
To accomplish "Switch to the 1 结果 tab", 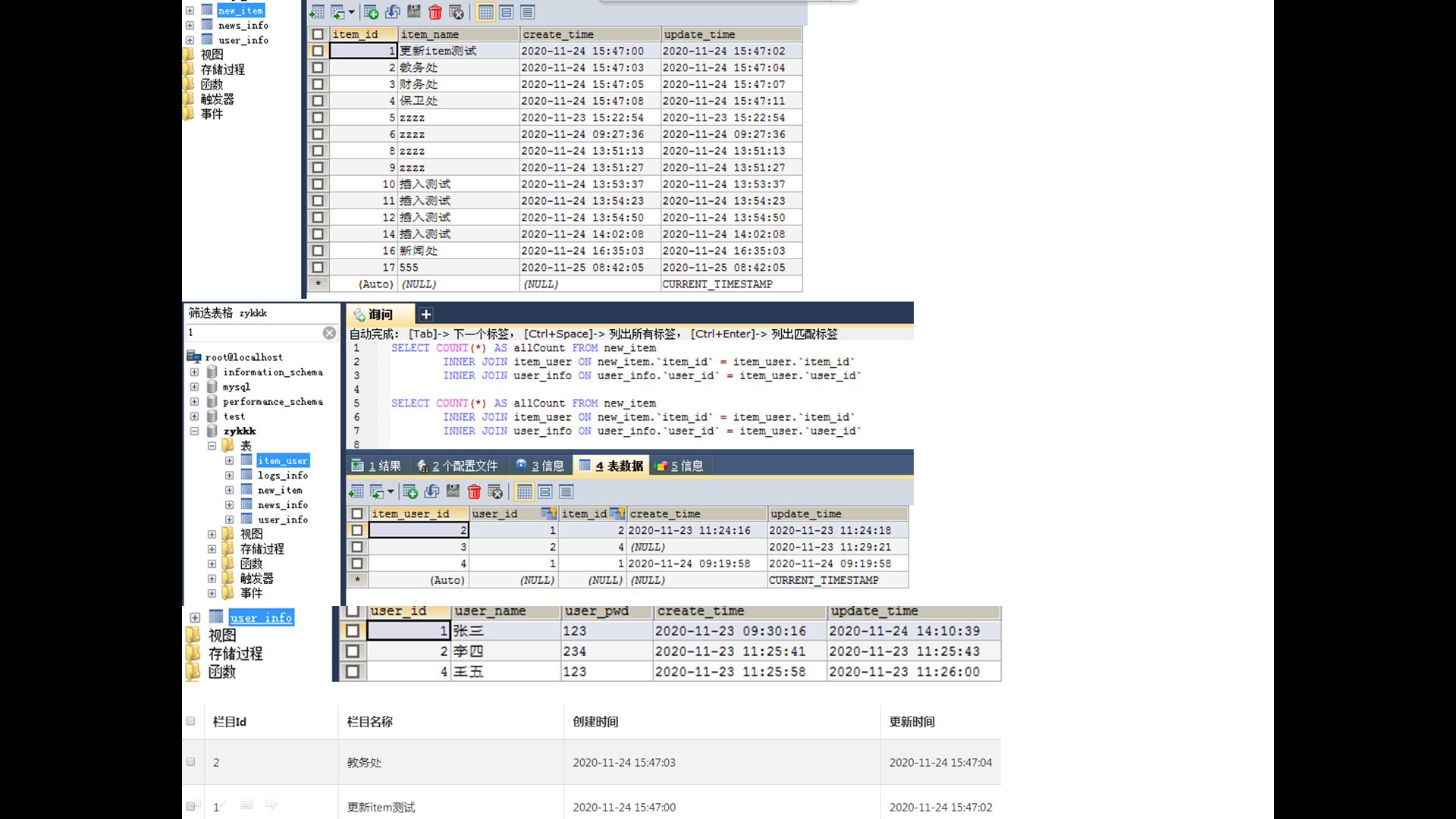I will pyautogui.click(x=377, y=466).
